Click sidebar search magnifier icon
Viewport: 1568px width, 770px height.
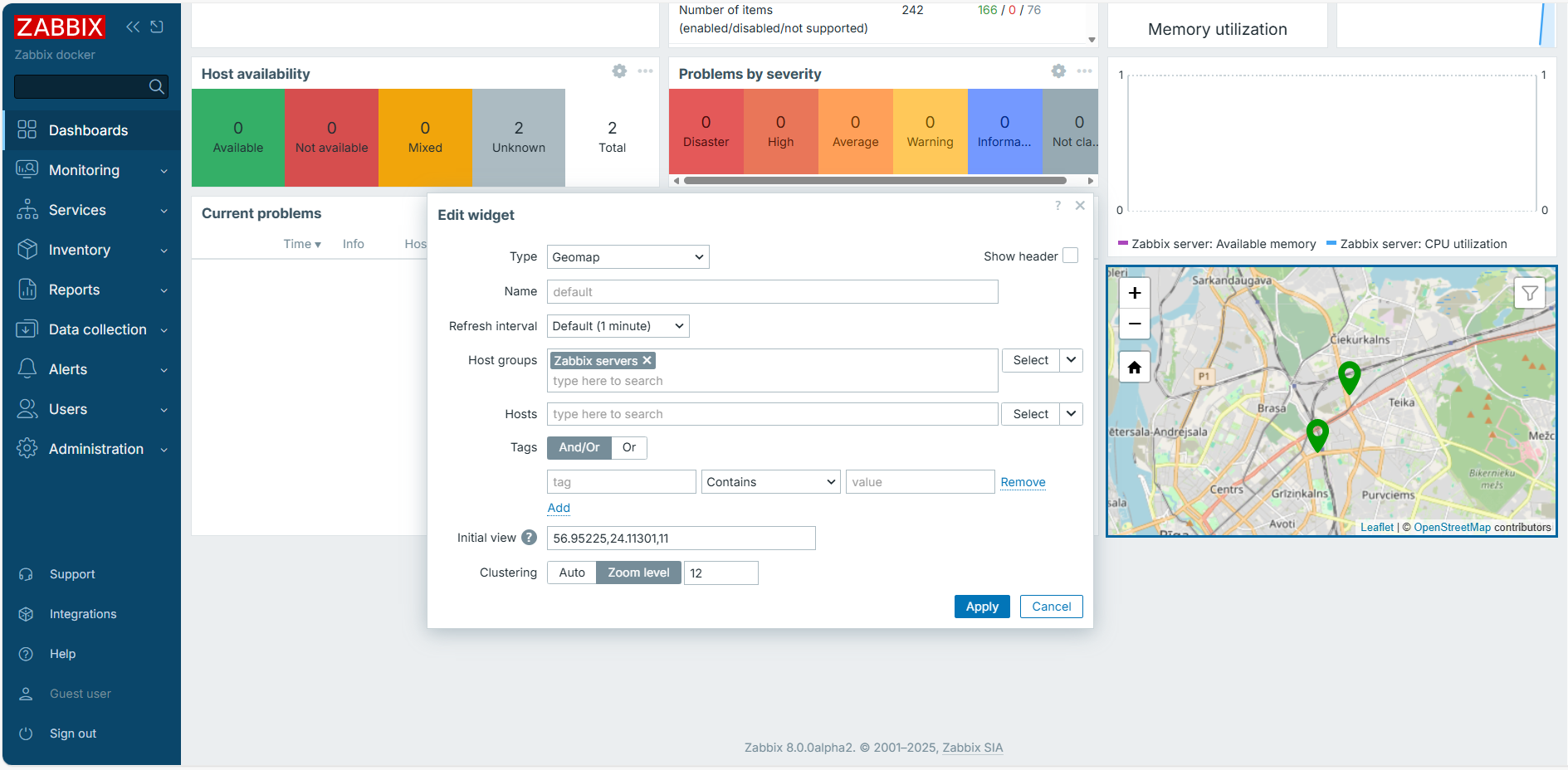[156, 86]
